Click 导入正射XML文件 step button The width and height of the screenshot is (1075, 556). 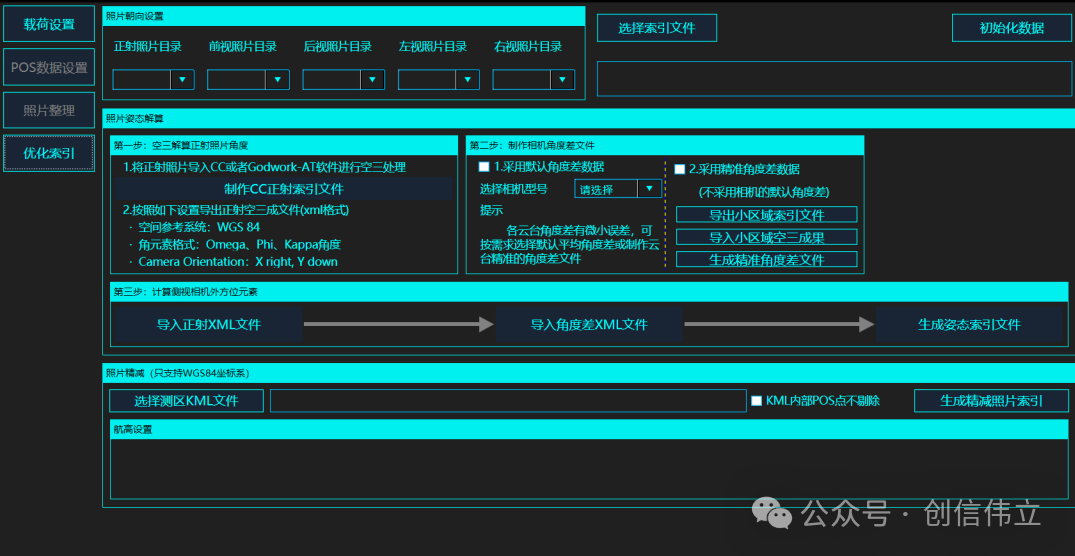tap(208, 325)
